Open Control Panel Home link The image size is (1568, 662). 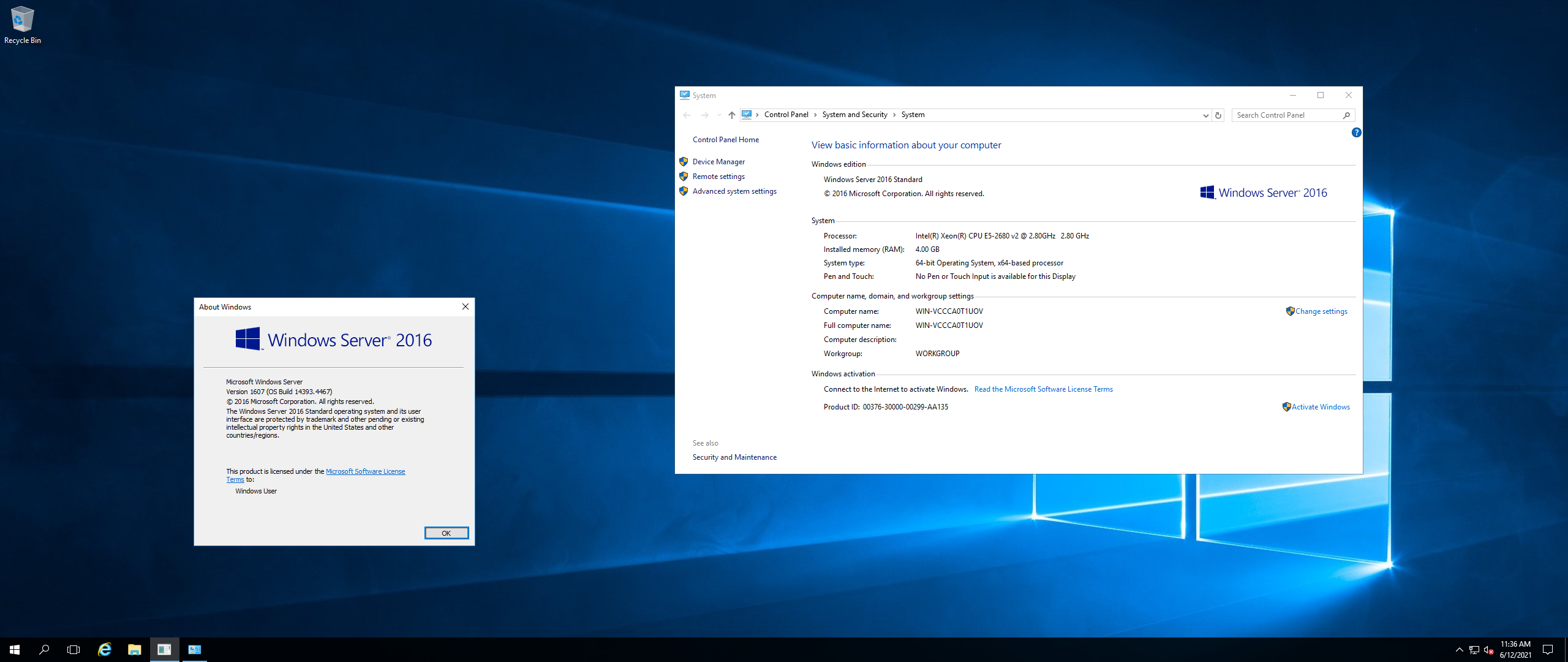726,140
